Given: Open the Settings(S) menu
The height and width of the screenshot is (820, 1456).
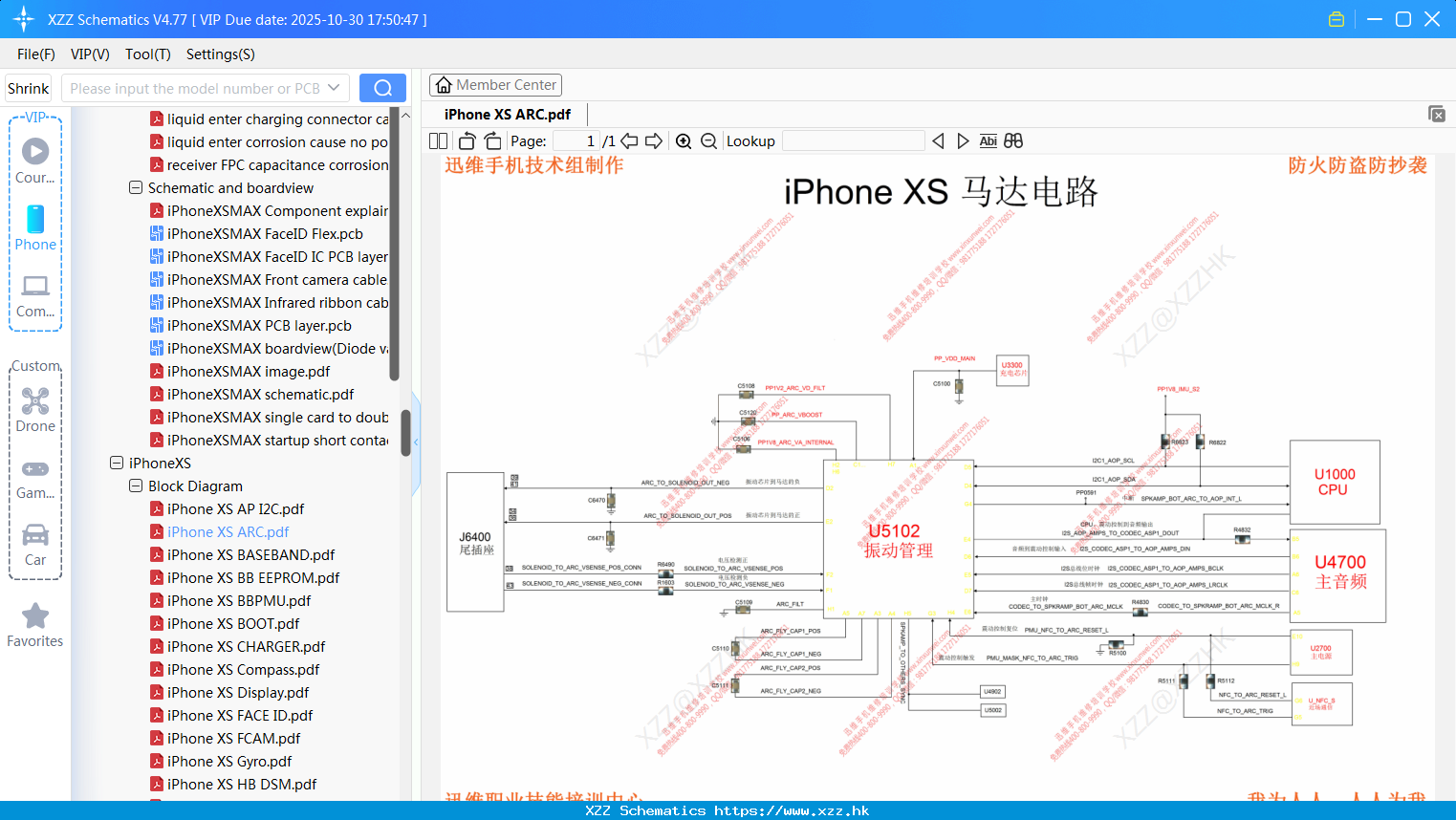Looking at the screenshot, I should [221, 54].
